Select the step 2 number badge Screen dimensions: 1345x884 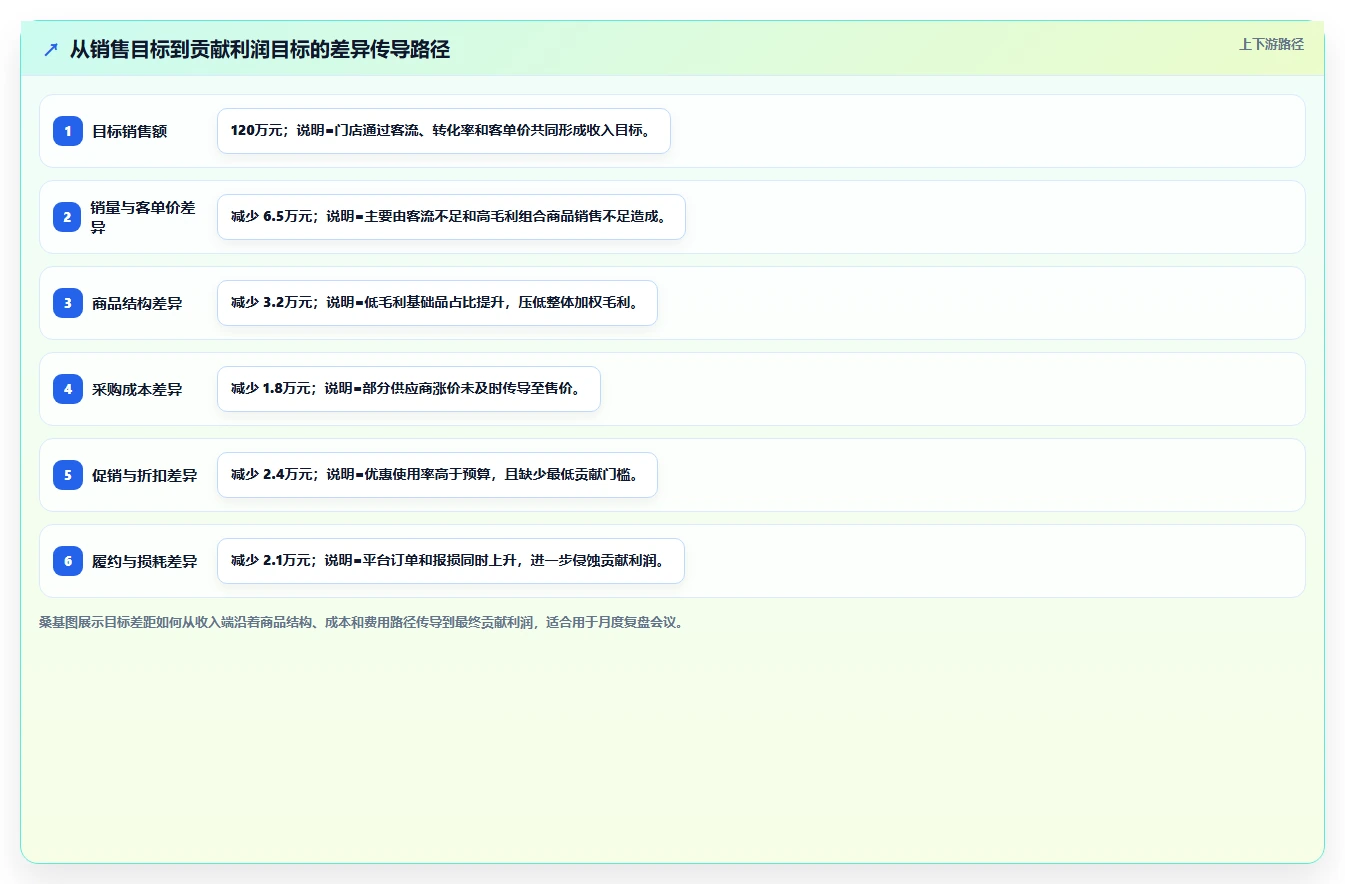(x=68, y=217)
